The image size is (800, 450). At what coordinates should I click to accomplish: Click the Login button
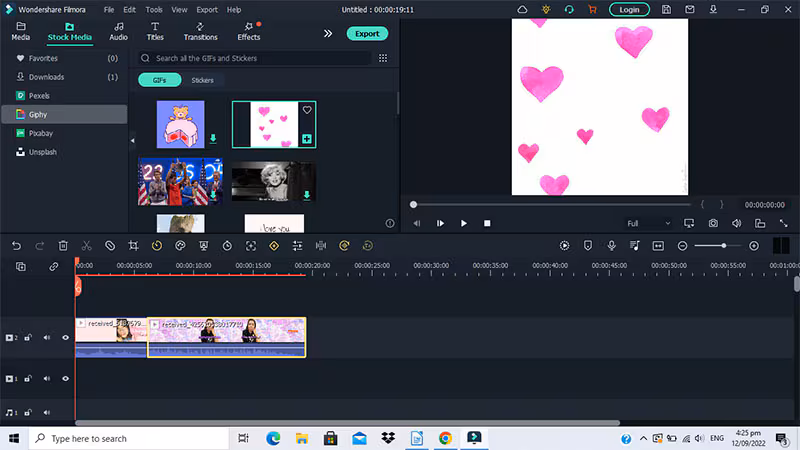[629, 10]
